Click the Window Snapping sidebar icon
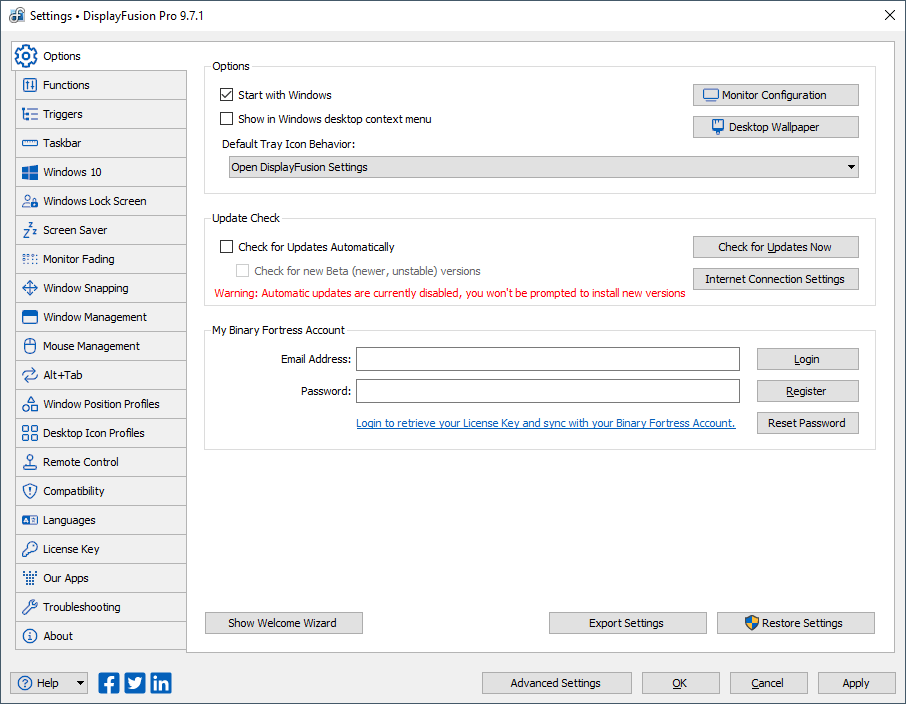This screenshot has height=704, width=906. [29, 288]
